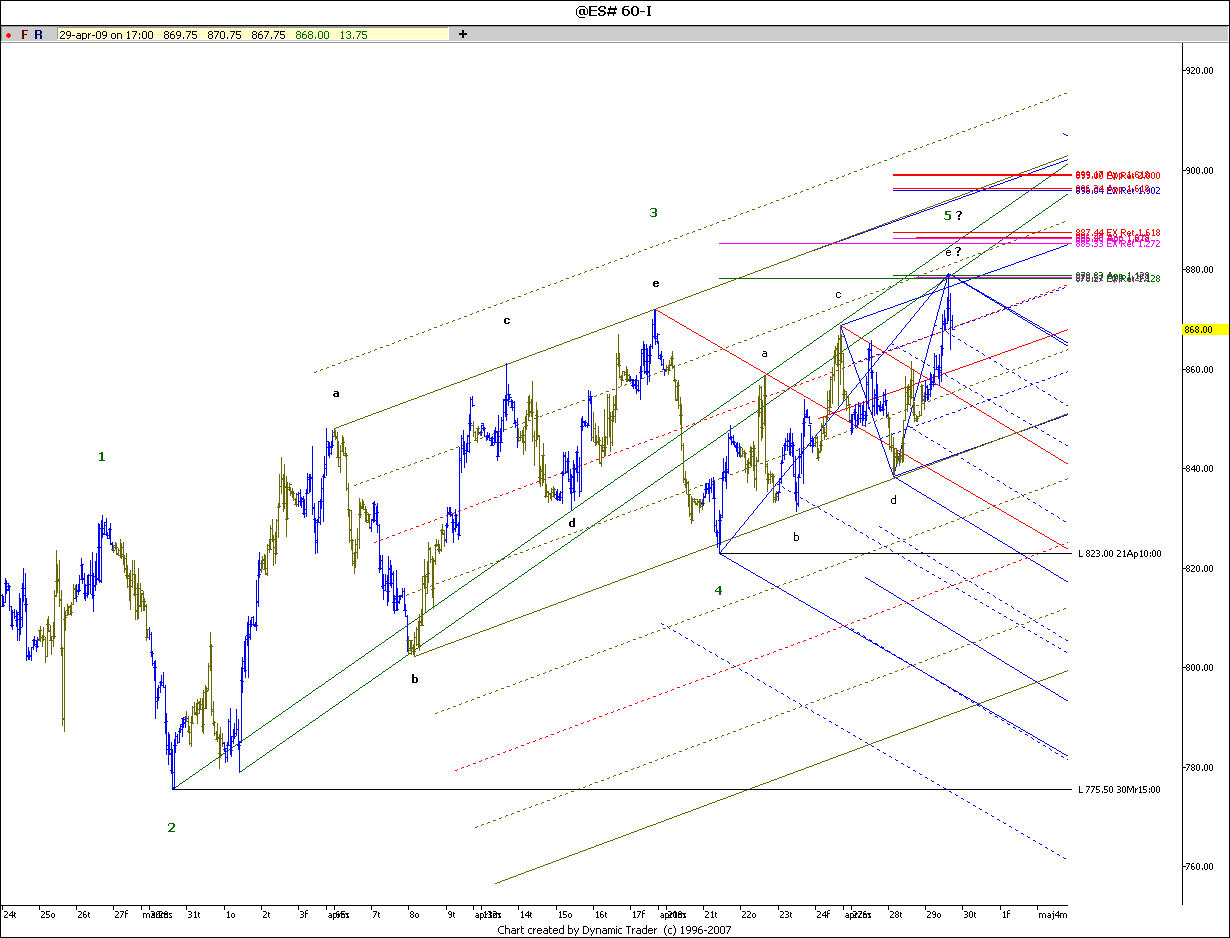Click the 29-apr-09 on 17:00 bar date
This screenshot has width=1230, height=938.
coord(106,34)
